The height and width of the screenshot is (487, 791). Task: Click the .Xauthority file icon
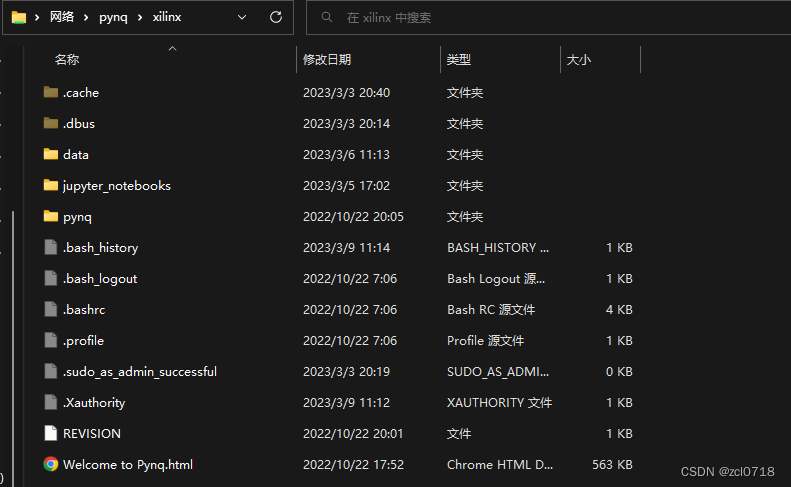(x=50, y=402)
